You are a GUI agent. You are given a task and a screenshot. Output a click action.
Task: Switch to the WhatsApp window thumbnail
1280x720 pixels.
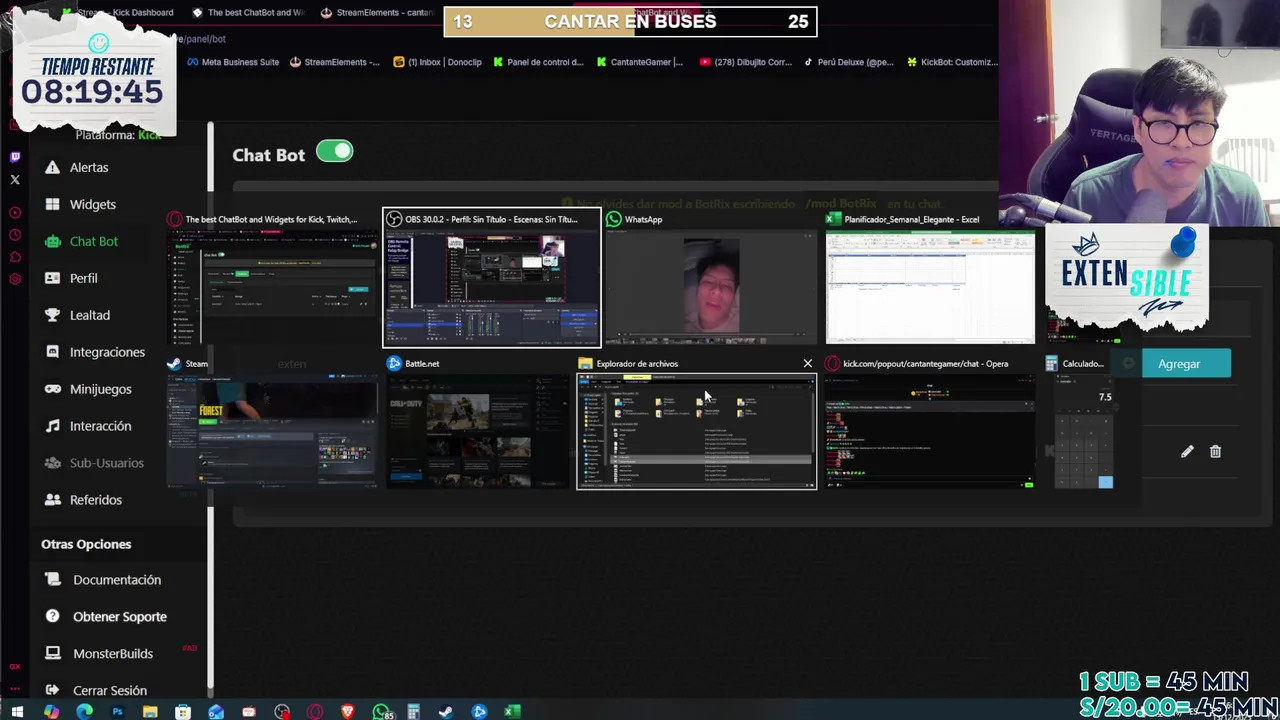pyautogui.click(x=711, y=278)
